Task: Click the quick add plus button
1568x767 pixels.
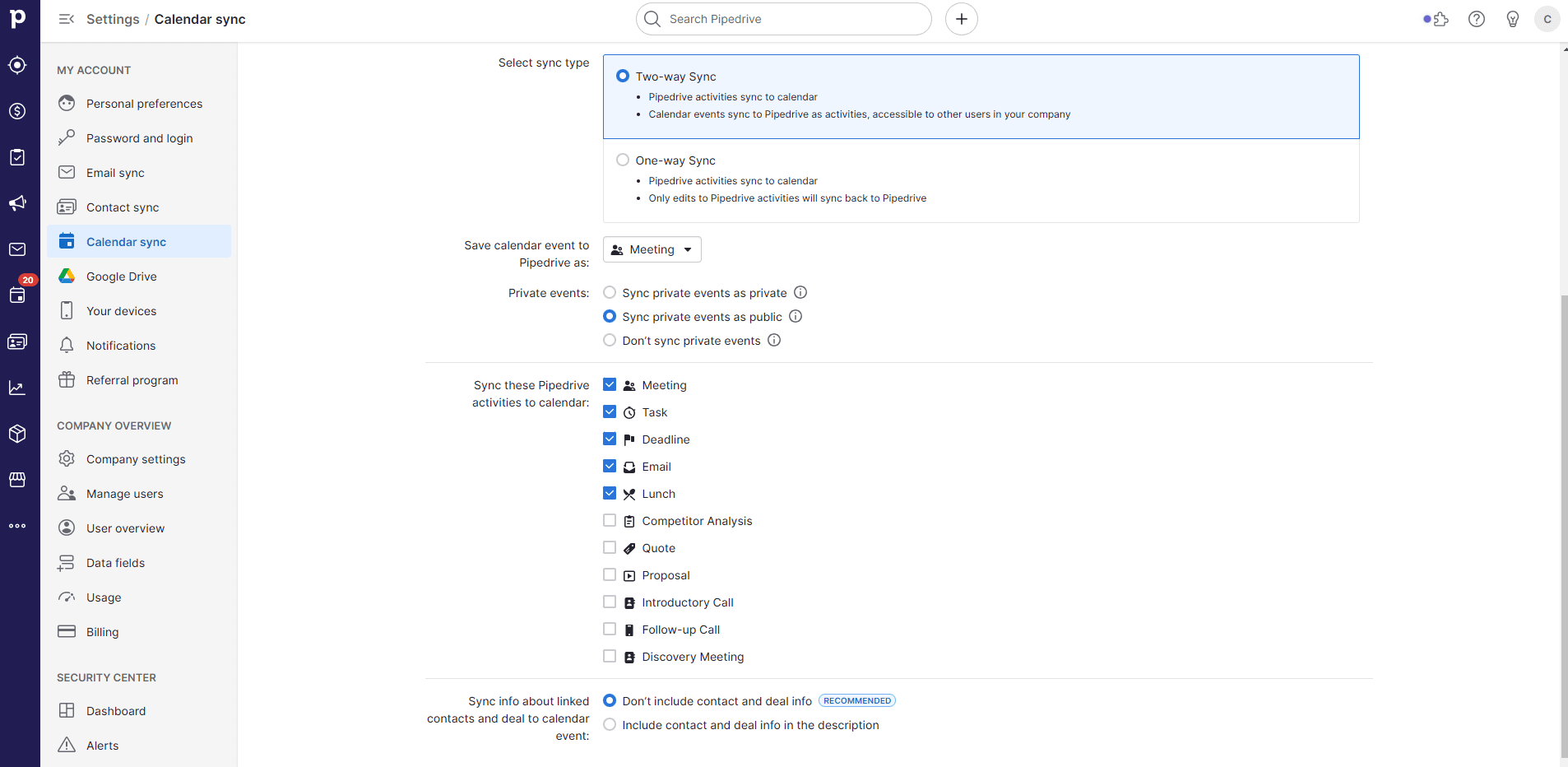Action: [x=962, y=19]
